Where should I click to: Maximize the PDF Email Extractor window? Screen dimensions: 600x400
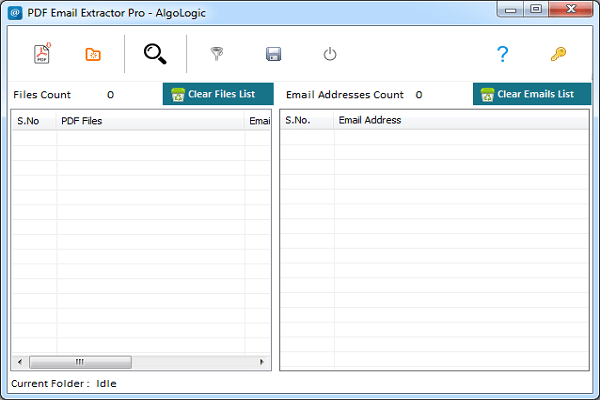(x=536, y=9)
